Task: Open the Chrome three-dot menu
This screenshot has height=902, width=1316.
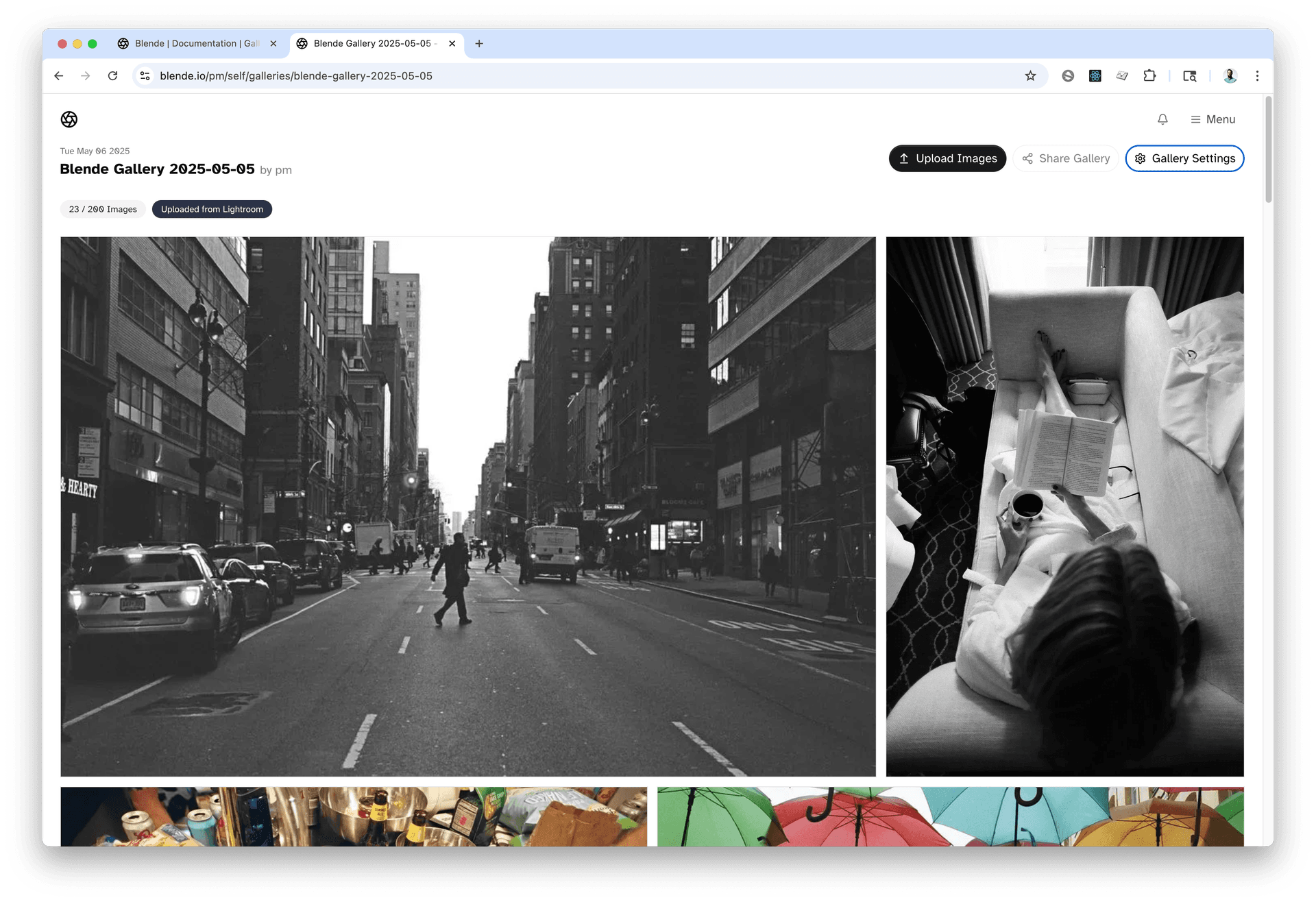Action: pyautogui.click(x=1257, y=76)
